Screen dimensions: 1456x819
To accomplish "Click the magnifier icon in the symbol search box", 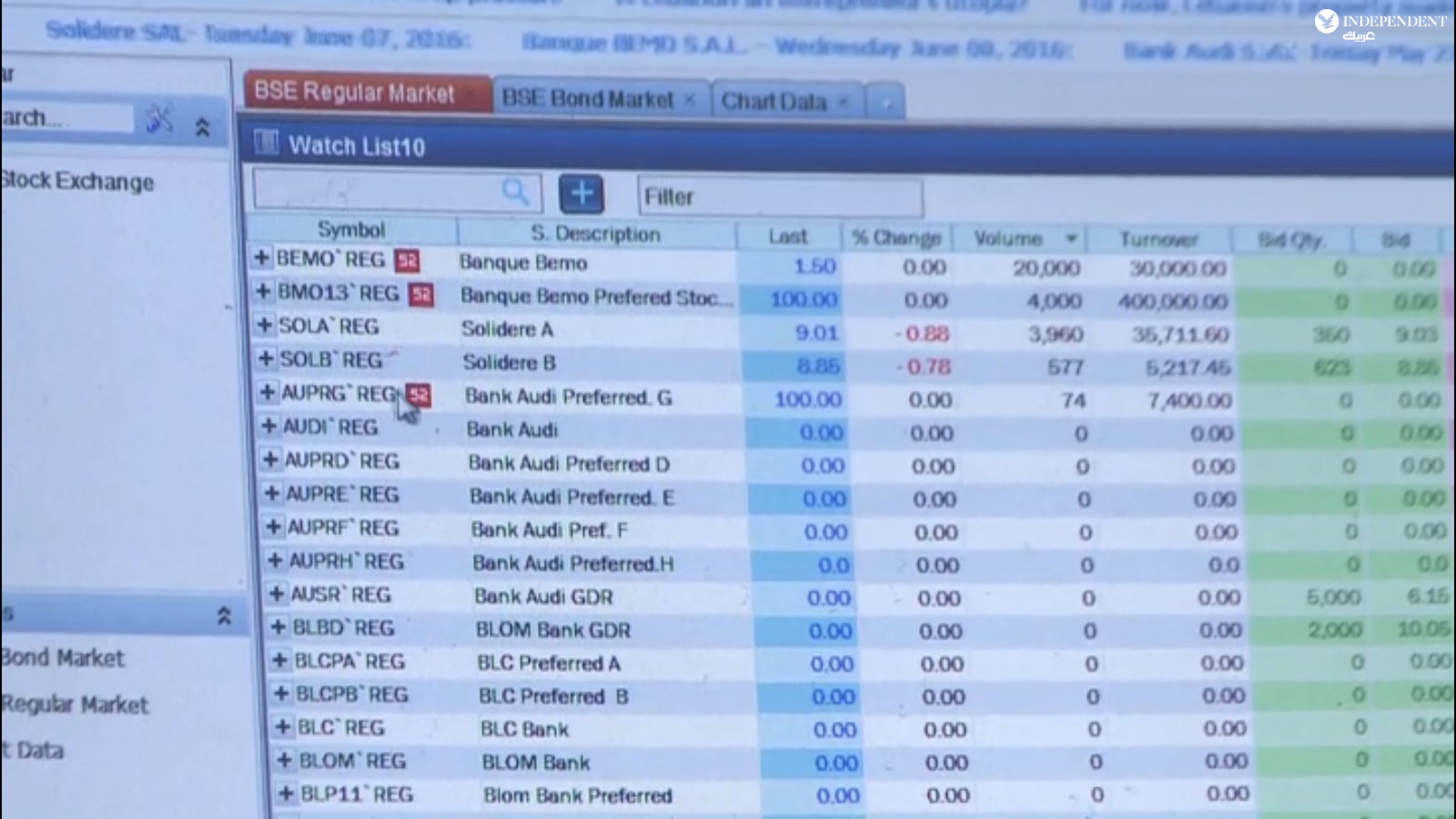I will 515,191.
